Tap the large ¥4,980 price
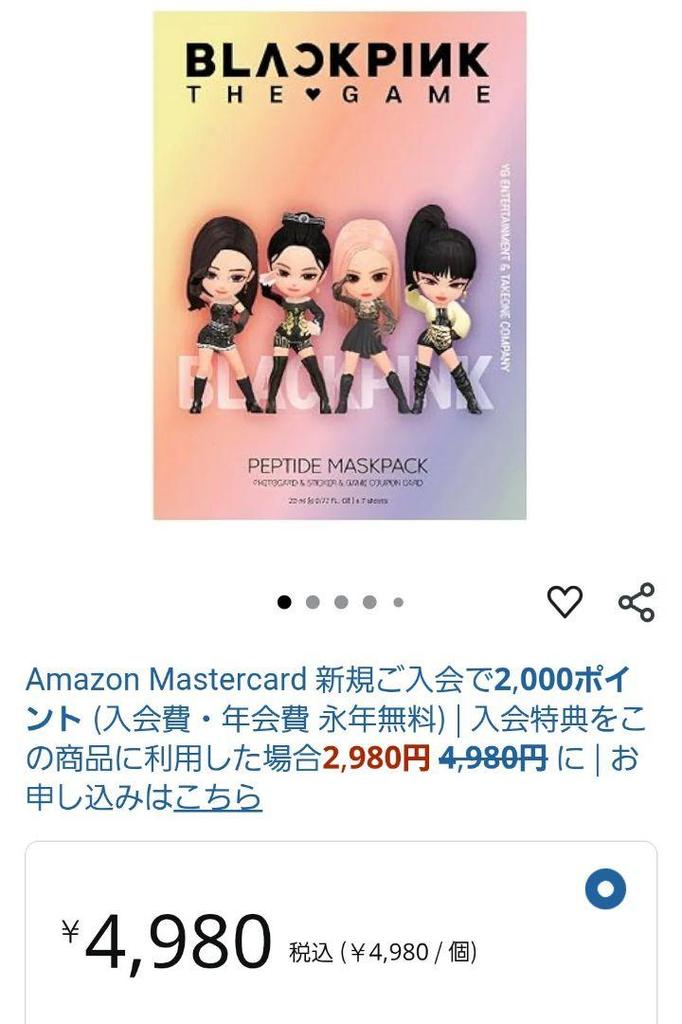The height and width of the screenshot is (1024, 682). (167, 942)
